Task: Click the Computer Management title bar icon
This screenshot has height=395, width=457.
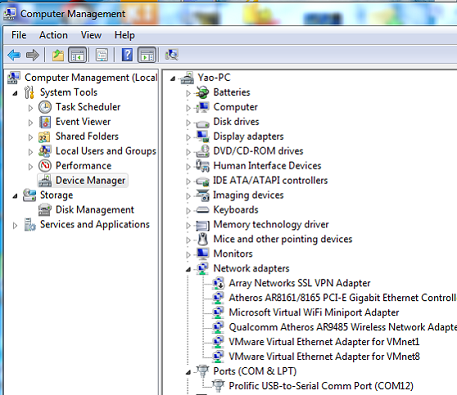Action: pos(10,13)
